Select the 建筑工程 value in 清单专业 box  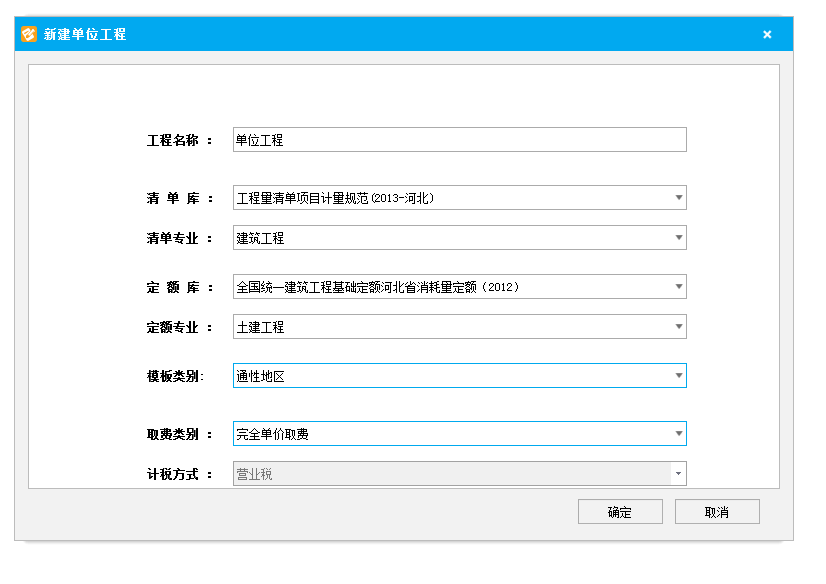261,238
